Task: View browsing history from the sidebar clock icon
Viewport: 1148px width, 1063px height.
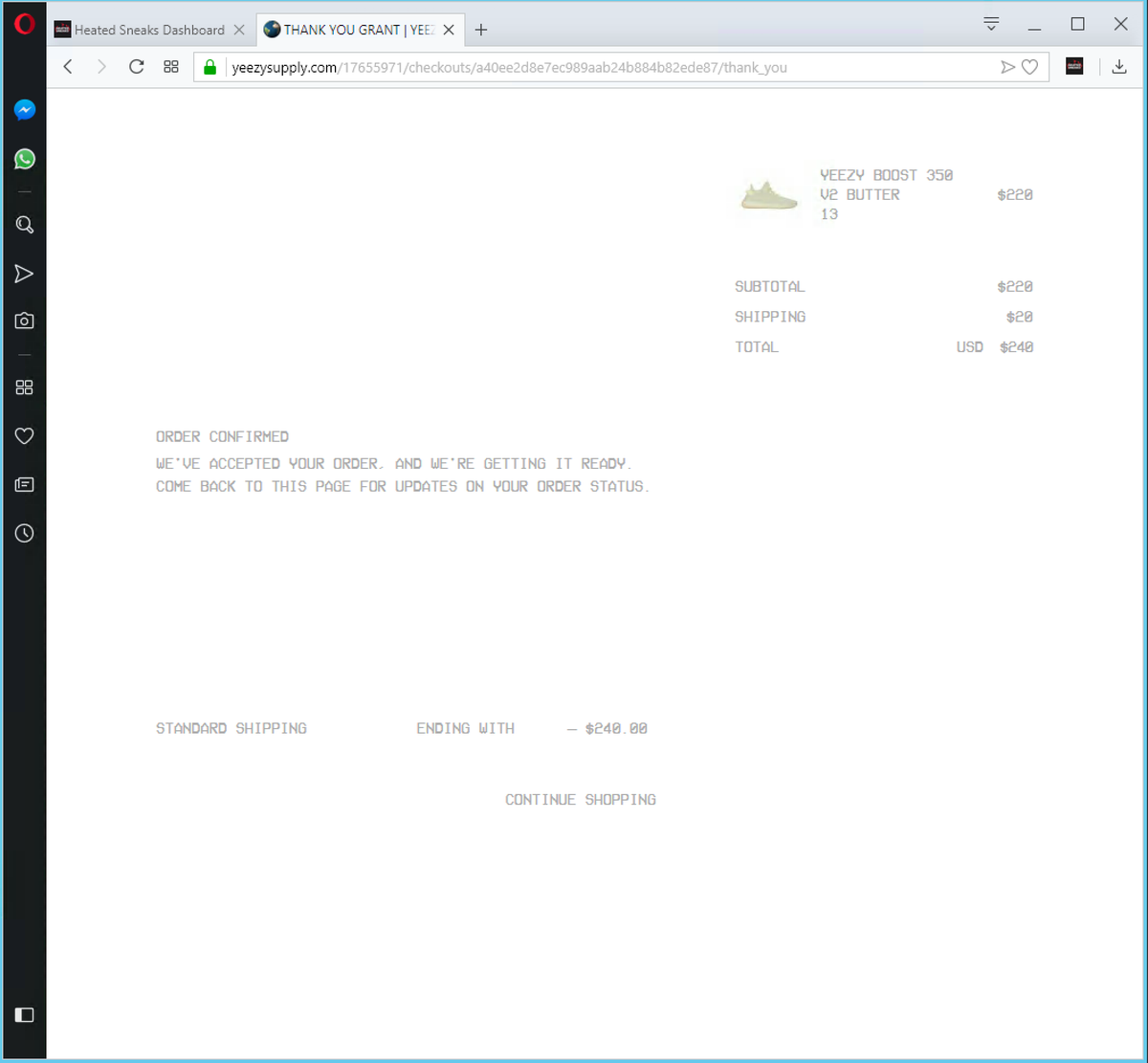Action: 24,533
